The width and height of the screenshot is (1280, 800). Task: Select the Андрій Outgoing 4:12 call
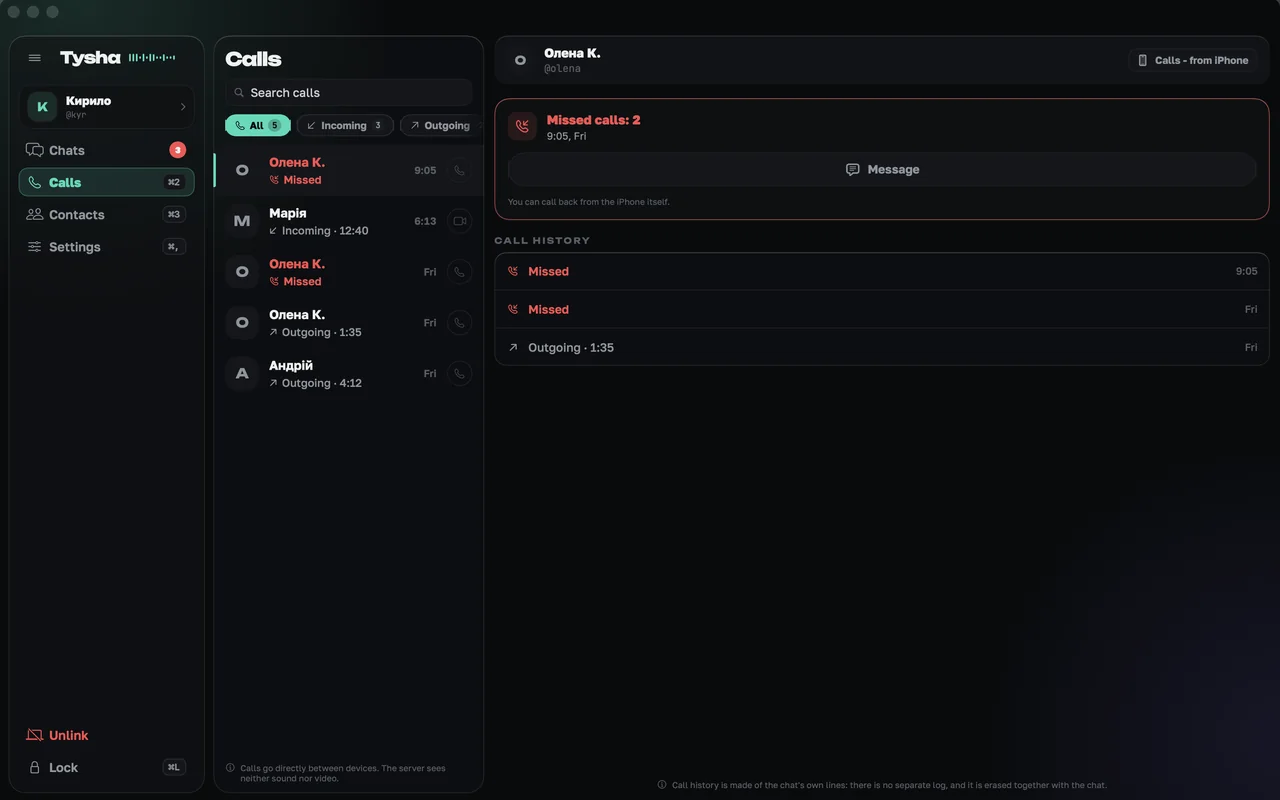[x=349, y=373]
